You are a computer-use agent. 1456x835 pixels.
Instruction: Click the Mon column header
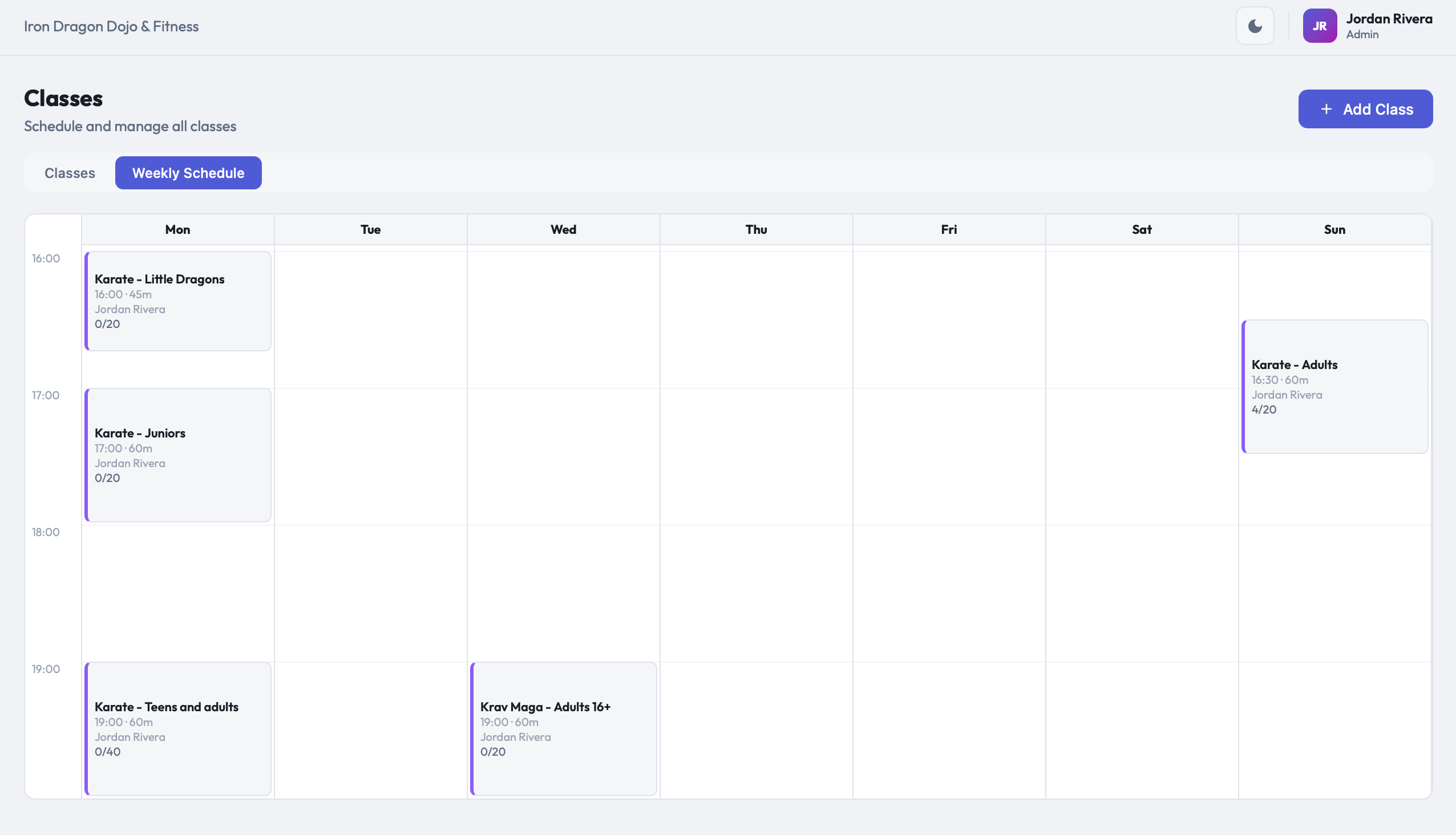[x=177, y=229]
